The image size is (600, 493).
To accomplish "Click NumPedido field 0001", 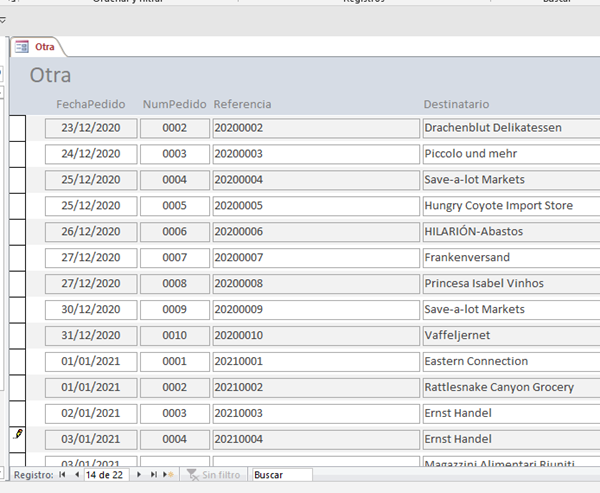I will pos(175,361).
